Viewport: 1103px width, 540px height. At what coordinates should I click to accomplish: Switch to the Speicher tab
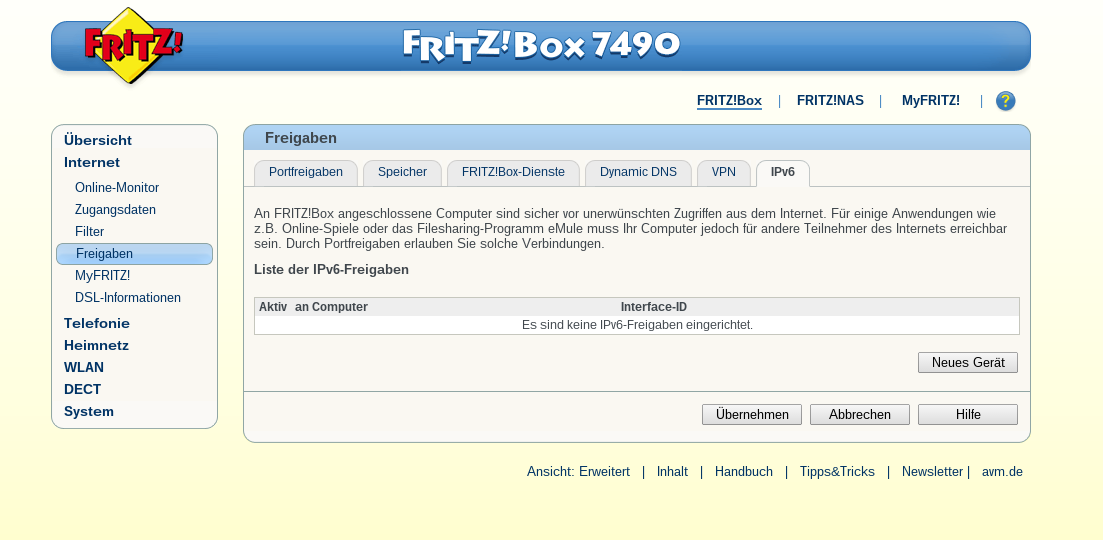402,173
